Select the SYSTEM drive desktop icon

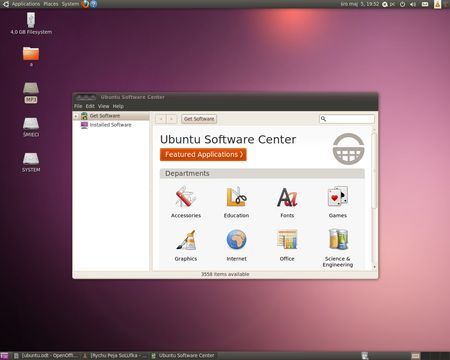pyautogui.click(x=31, y=163)
